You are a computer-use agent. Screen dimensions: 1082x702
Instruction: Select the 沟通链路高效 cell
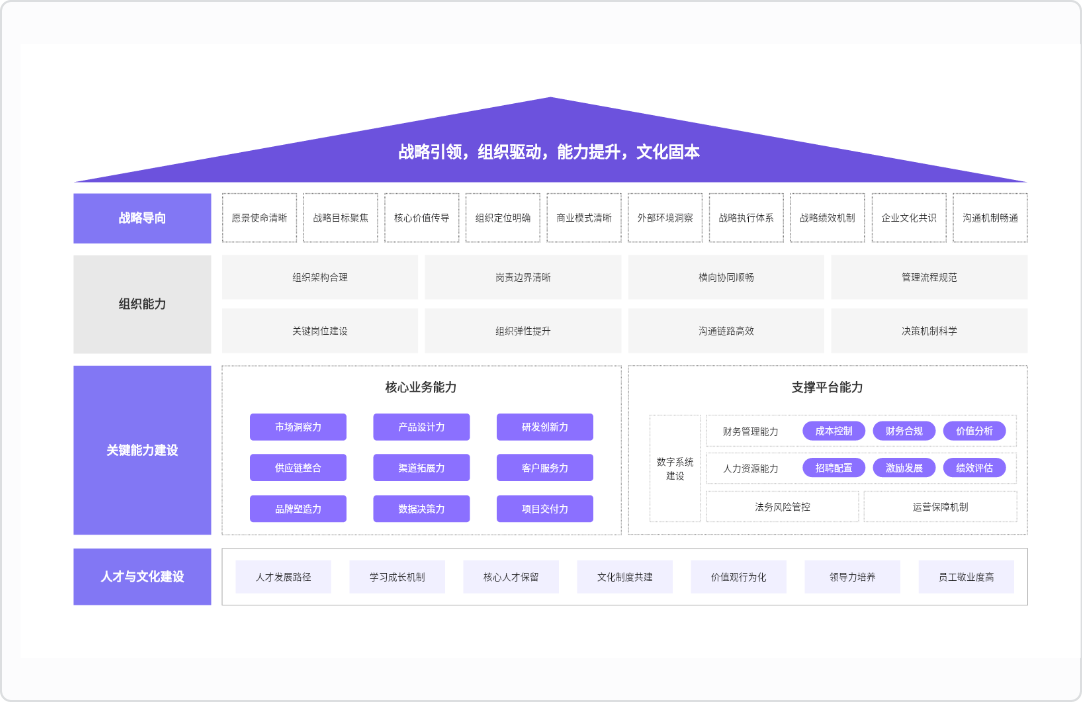(x=726, y=331)
